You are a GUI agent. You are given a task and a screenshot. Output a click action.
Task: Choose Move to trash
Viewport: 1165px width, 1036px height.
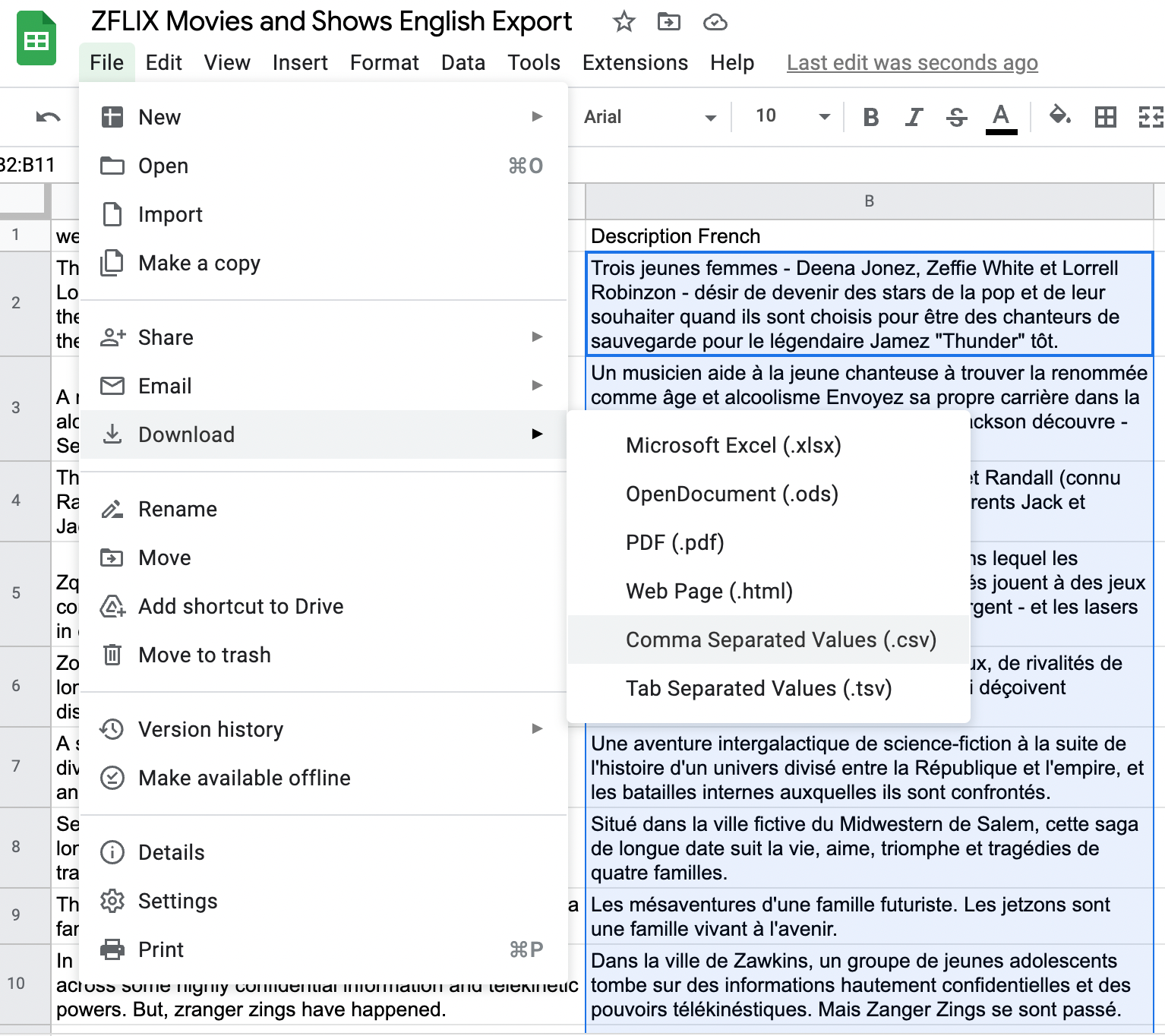323,655
